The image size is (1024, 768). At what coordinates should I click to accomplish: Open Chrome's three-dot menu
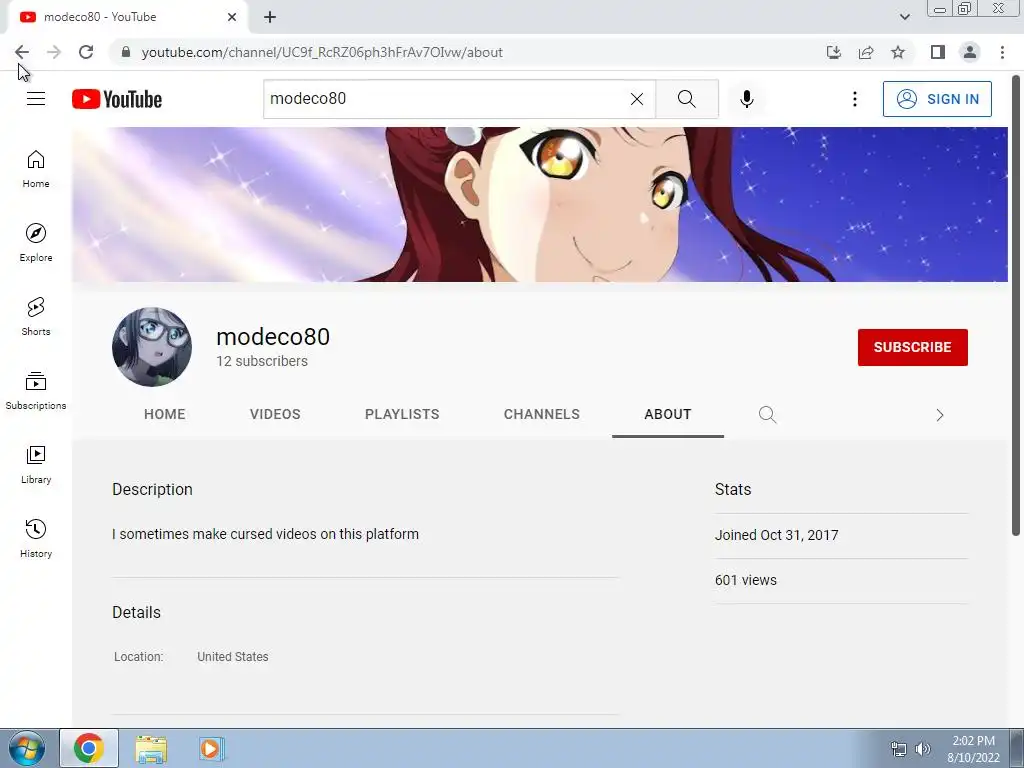pyautogui.click(x=1002, y=52)
